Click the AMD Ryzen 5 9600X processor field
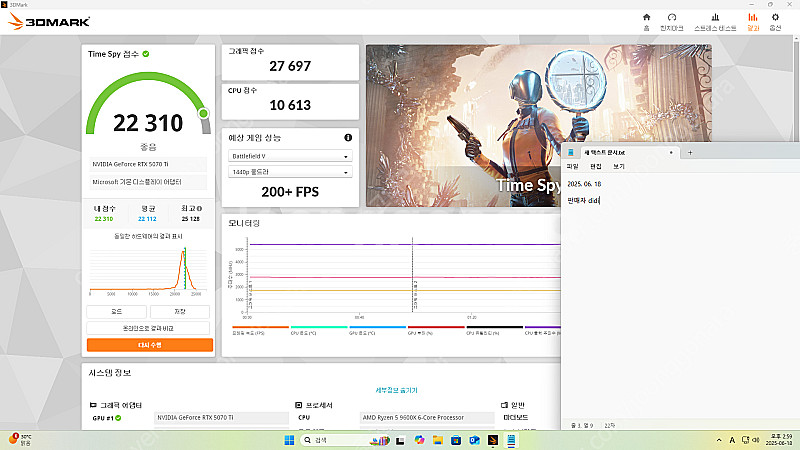This screenshot has height=450, width=800. coord(427,418)
